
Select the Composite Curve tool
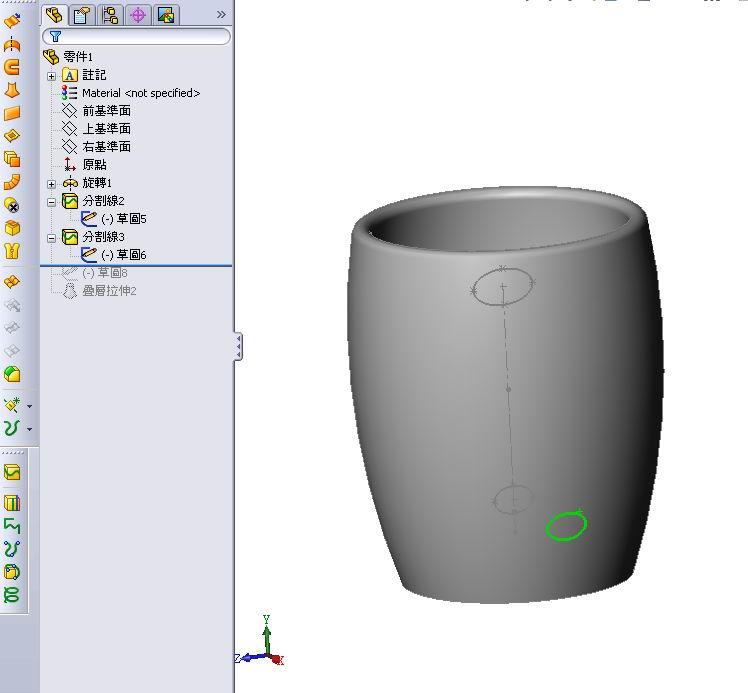point(12,526)
